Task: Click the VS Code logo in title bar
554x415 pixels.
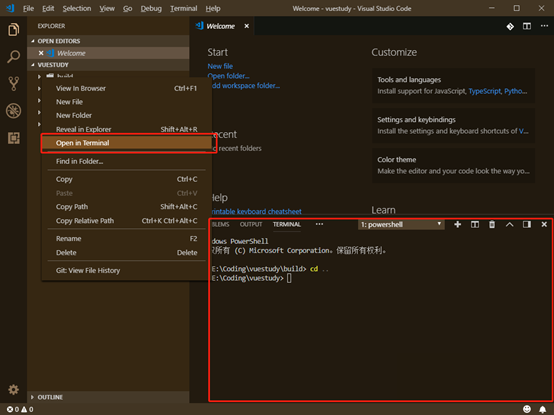Action: click(10, 8)
